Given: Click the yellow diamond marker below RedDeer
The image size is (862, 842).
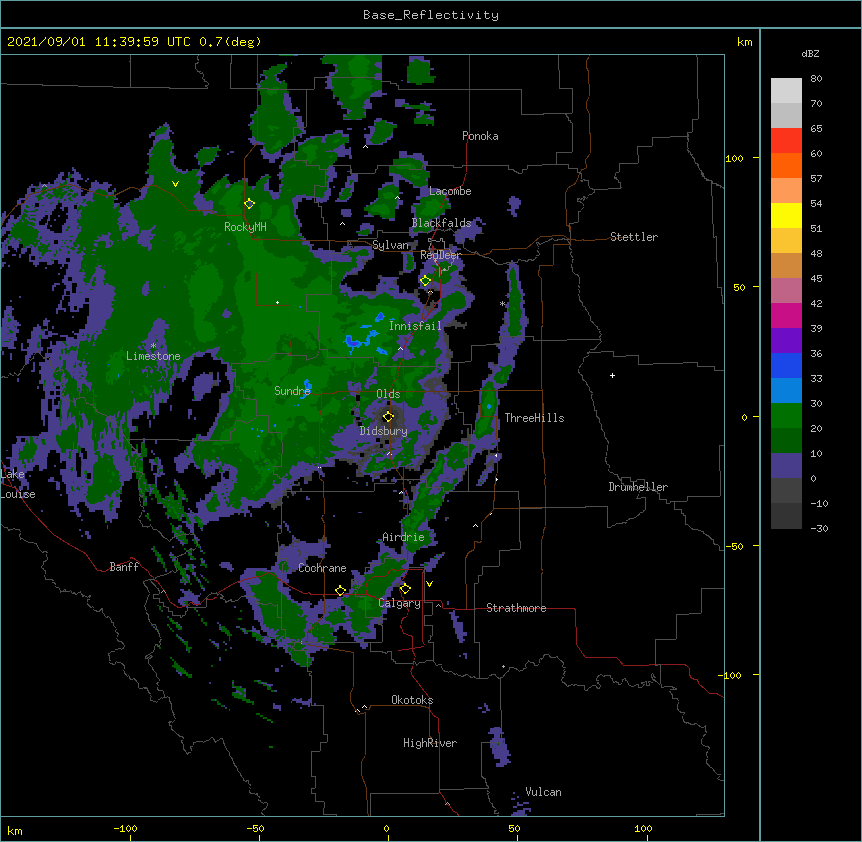Looking at the screenshot, I should [x=426, y=281].
